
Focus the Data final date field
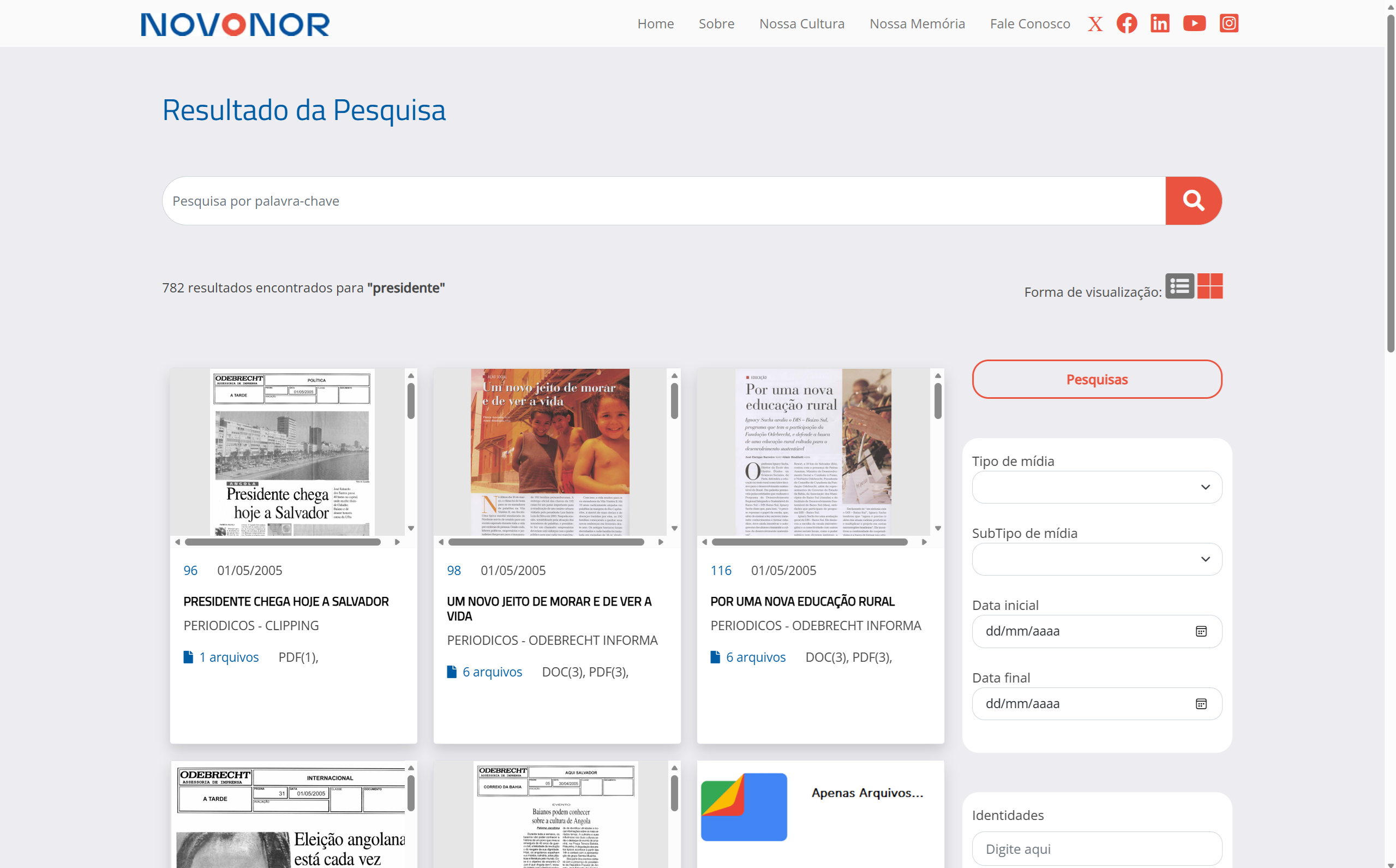point(1097,703)
